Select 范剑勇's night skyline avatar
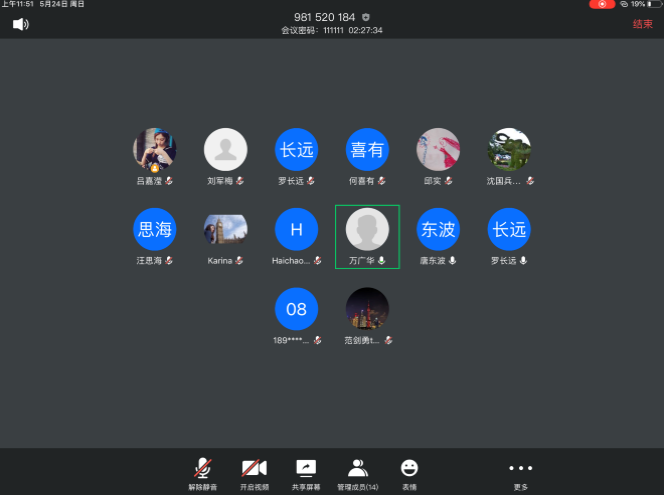The width and height of the screenshot is (664, 495). (367, 309)
